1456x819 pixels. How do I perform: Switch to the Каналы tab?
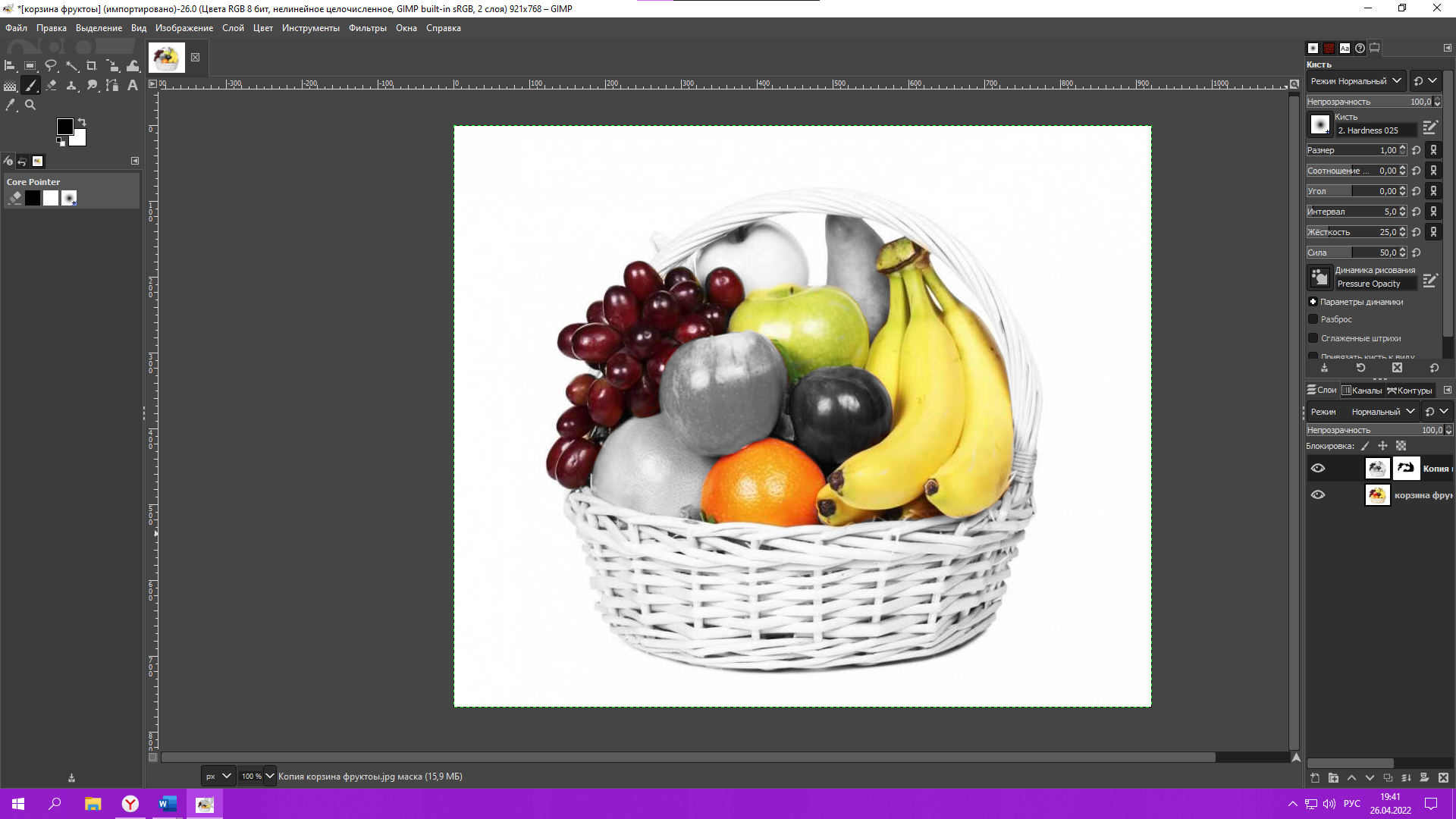click(1362, 391)
